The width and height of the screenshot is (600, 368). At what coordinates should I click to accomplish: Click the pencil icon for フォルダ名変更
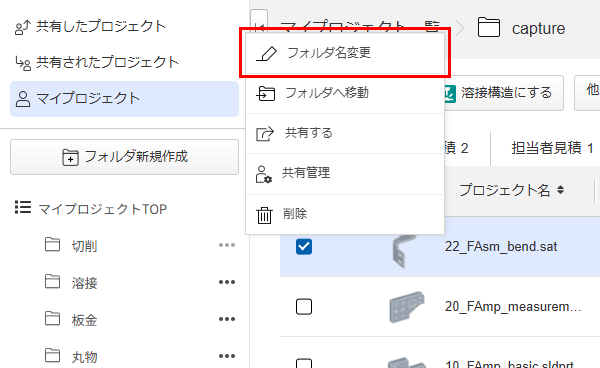[266, 54]
